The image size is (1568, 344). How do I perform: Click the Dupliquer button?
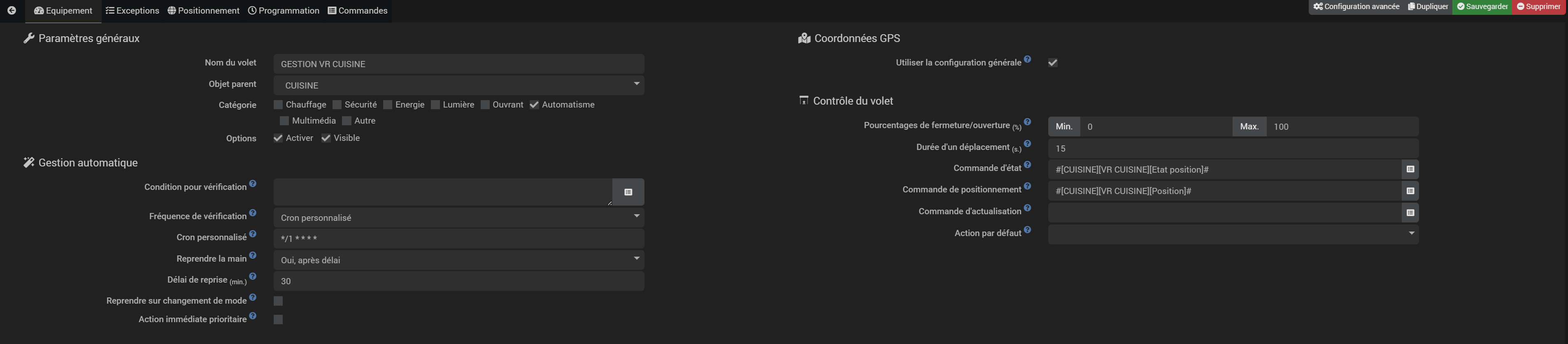tap(1427, 7)
